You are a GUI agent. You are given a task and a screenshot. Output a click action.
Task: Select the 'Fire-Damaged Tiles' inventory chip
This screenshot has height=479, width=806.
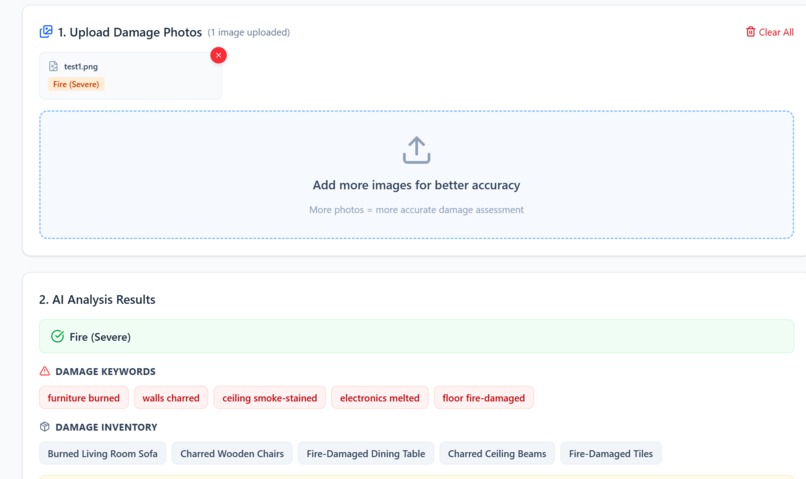(x=611, y=453)
